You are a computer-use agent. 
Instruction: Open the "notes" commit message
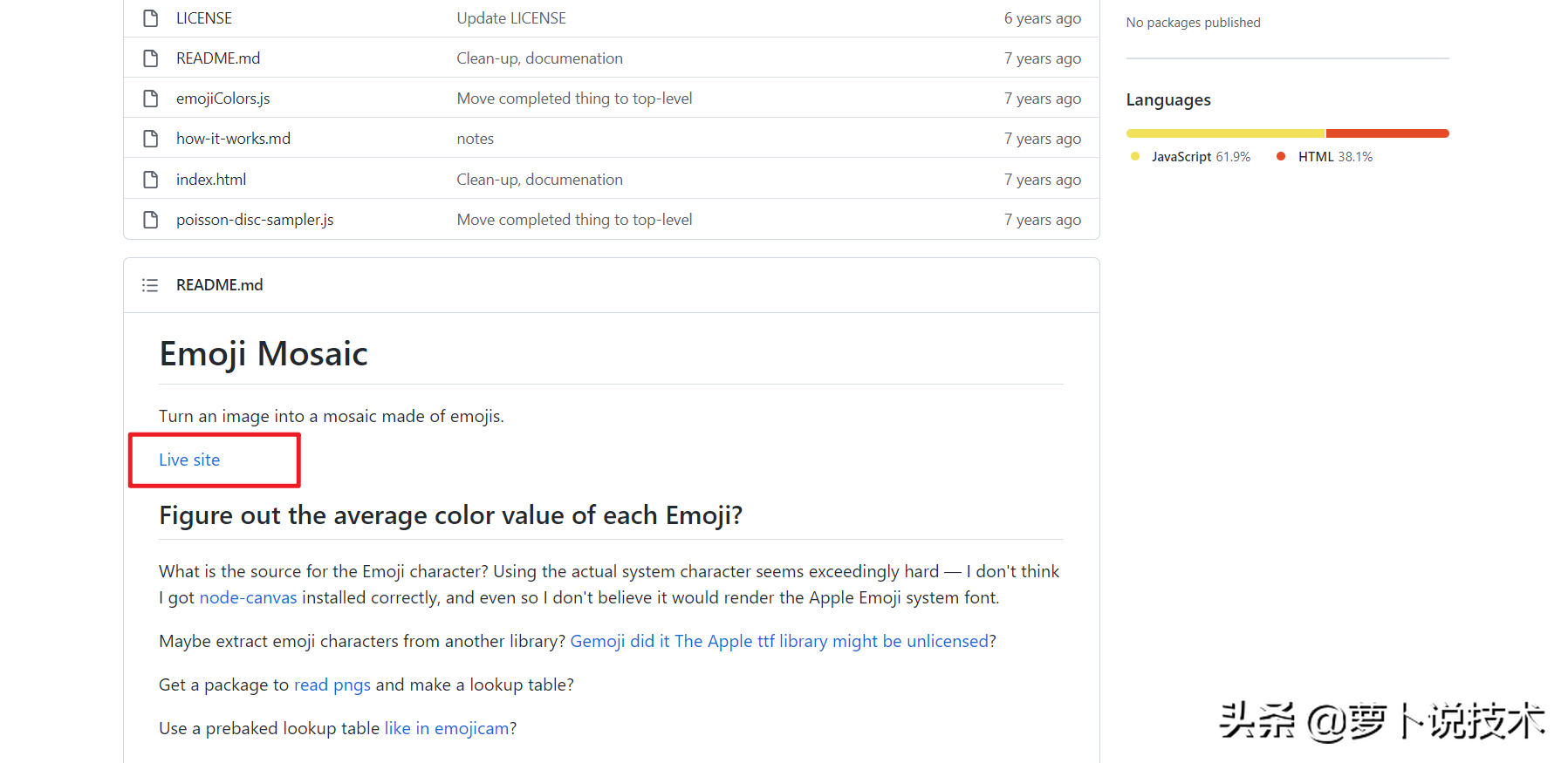point(475,139)
